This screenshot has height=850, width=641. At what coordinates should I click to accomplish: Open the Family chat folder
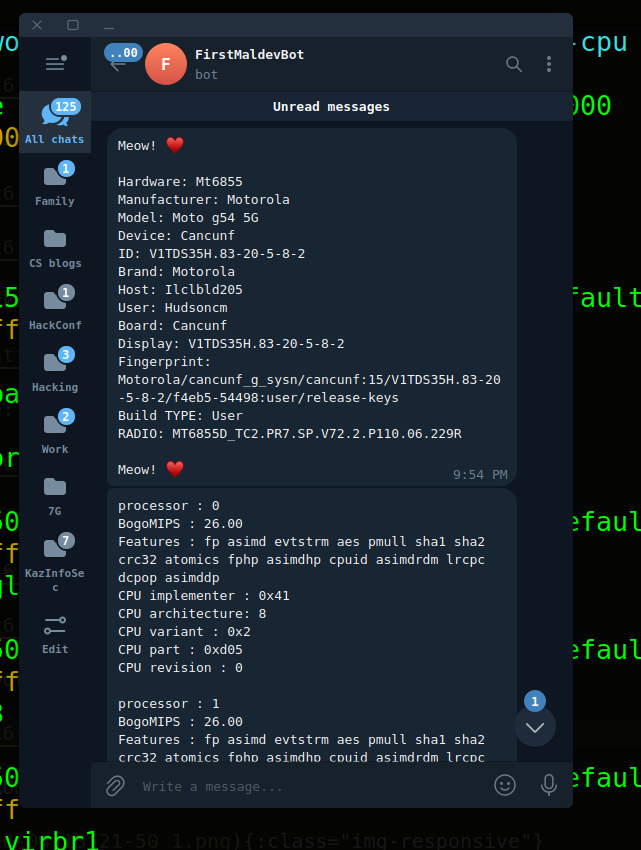[x=55, y=184]
